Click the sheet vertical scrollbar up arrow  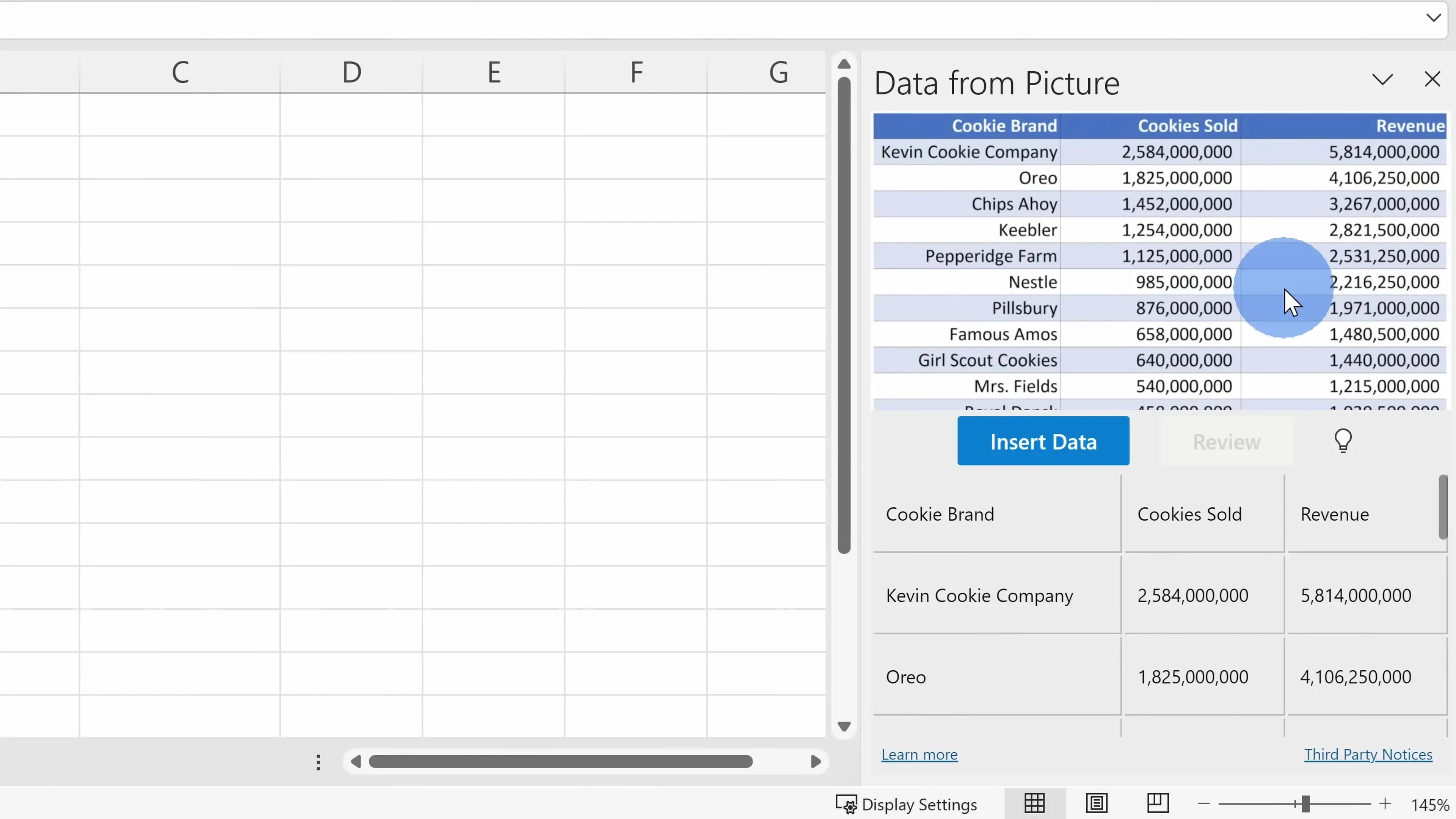844,64
